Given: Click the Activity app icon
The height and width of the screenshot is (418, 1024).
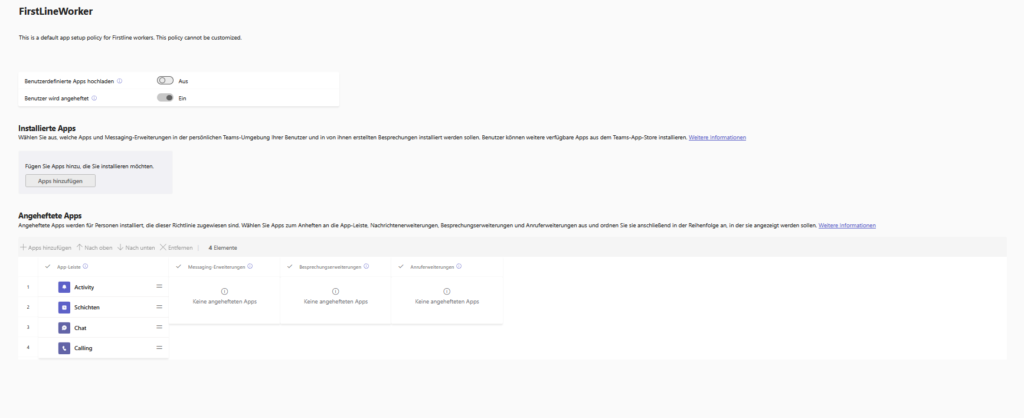Looking at the screenshot, I should pyautogui.click(x=64, y=287).
